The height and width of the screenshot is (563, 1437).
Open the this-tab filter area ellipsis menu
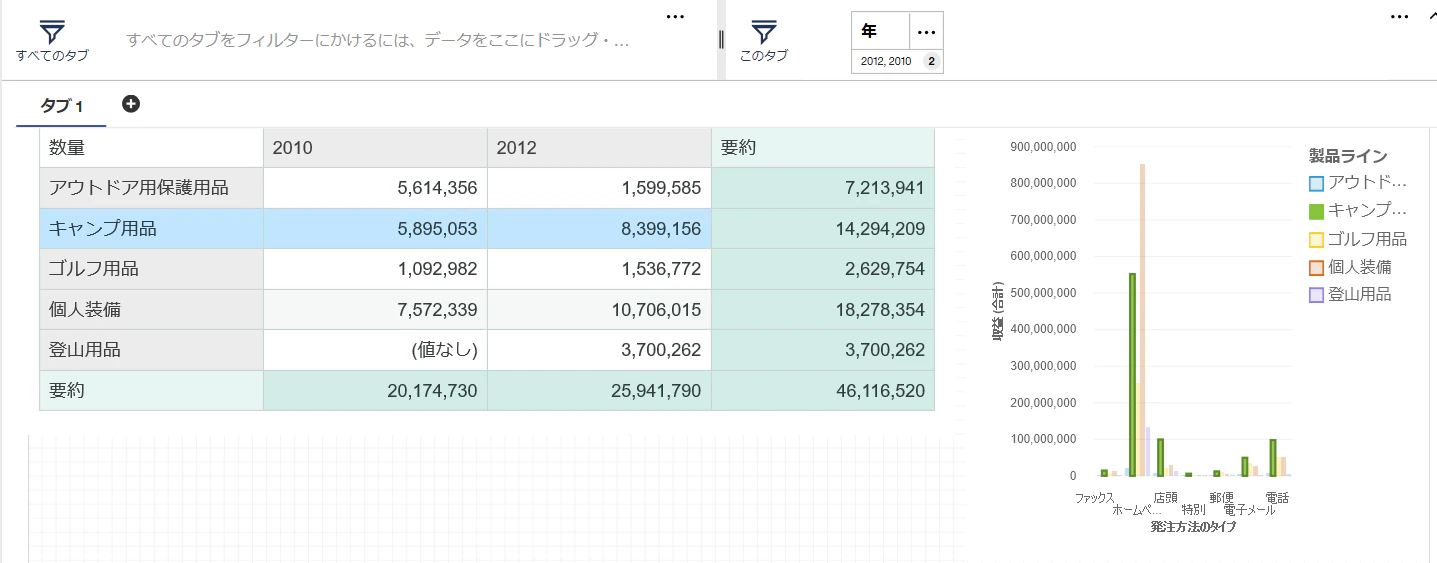(1400, 16)
